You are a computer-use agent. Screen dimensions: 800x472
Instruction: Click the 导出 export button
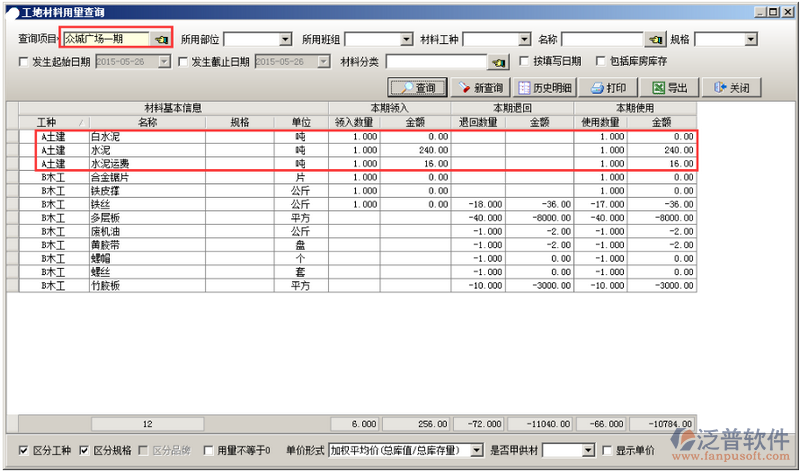(670, 88)
